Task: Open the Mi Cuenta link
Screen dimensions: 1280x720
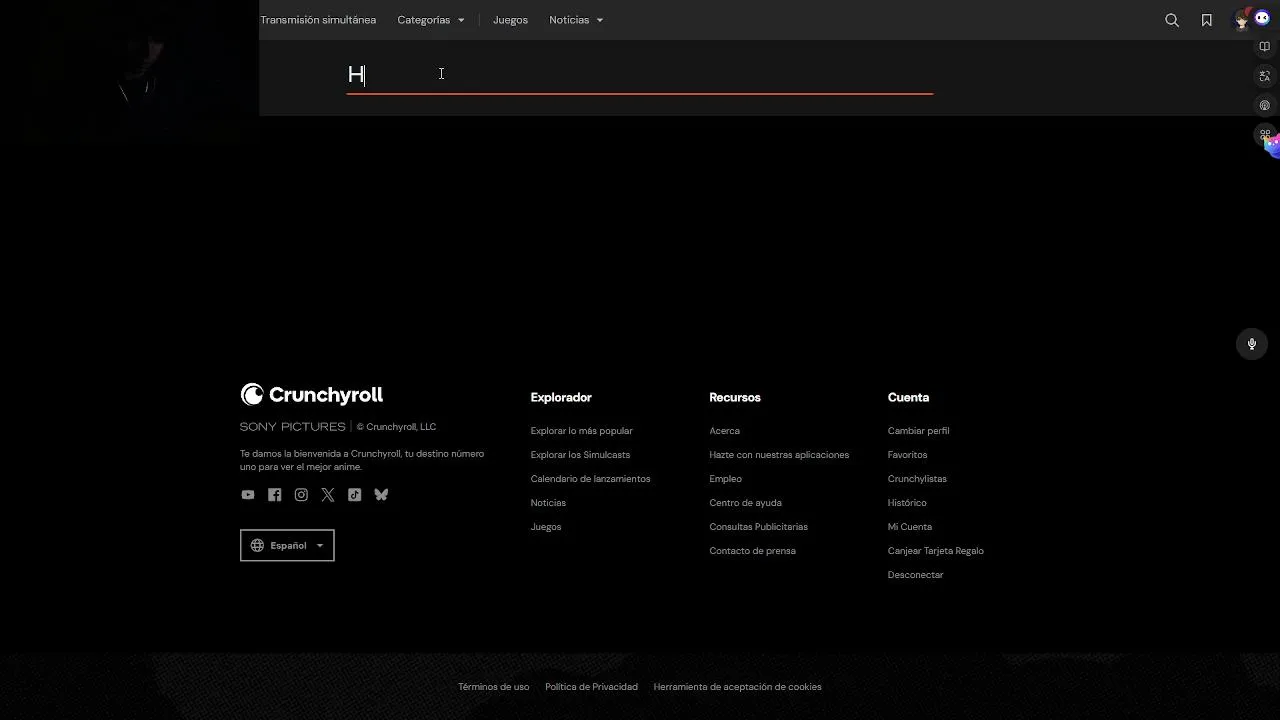Action: click(x=909, y=527)
